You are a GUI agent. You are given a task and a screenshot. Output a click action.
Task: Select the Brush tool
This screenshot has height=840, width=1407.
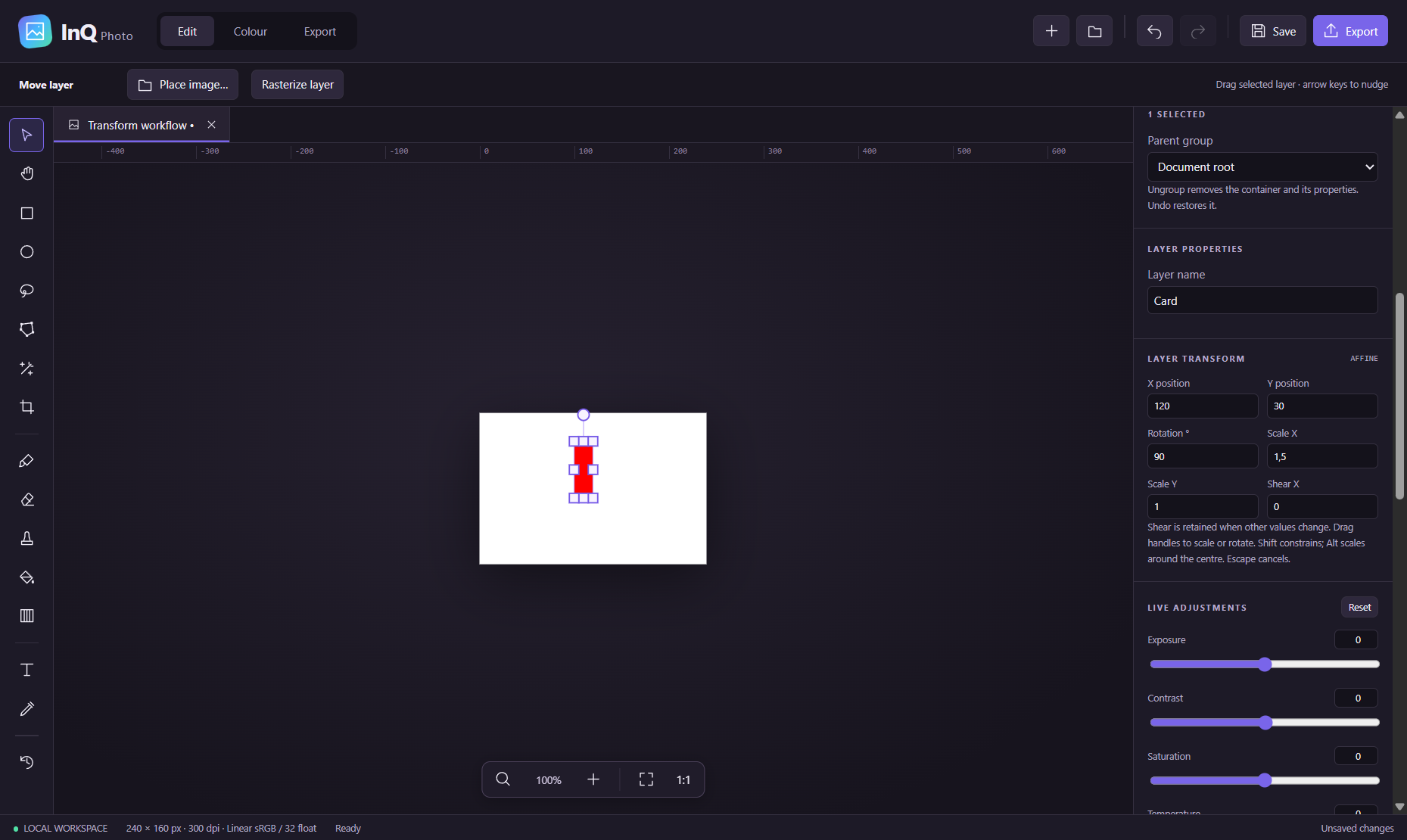click(x=26, y=461)
